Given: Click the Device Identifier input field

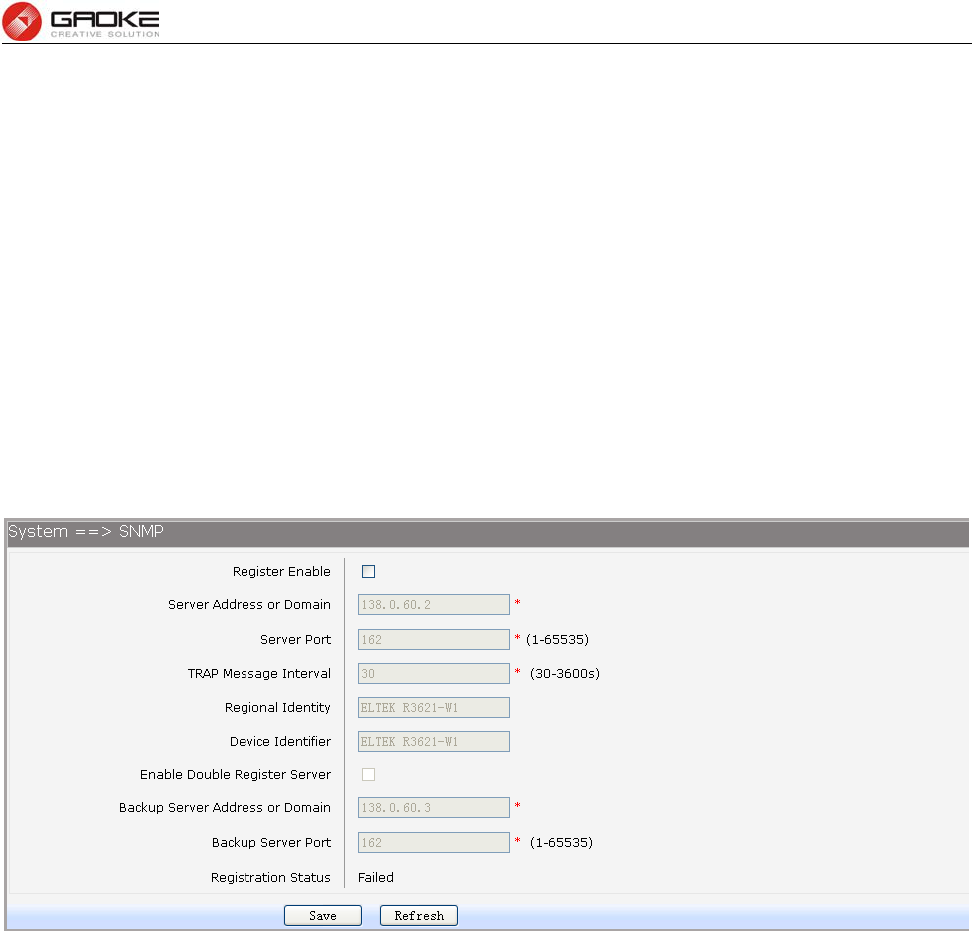Looking at the screenshot, I should coord(433,741).
